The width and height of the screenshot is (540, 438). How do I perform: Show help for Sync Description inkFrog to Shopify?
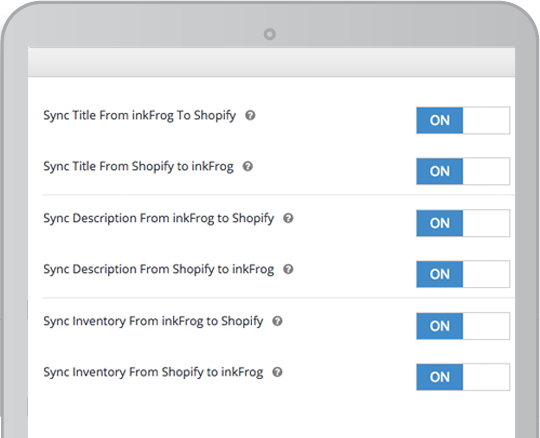tap(288, 218)
